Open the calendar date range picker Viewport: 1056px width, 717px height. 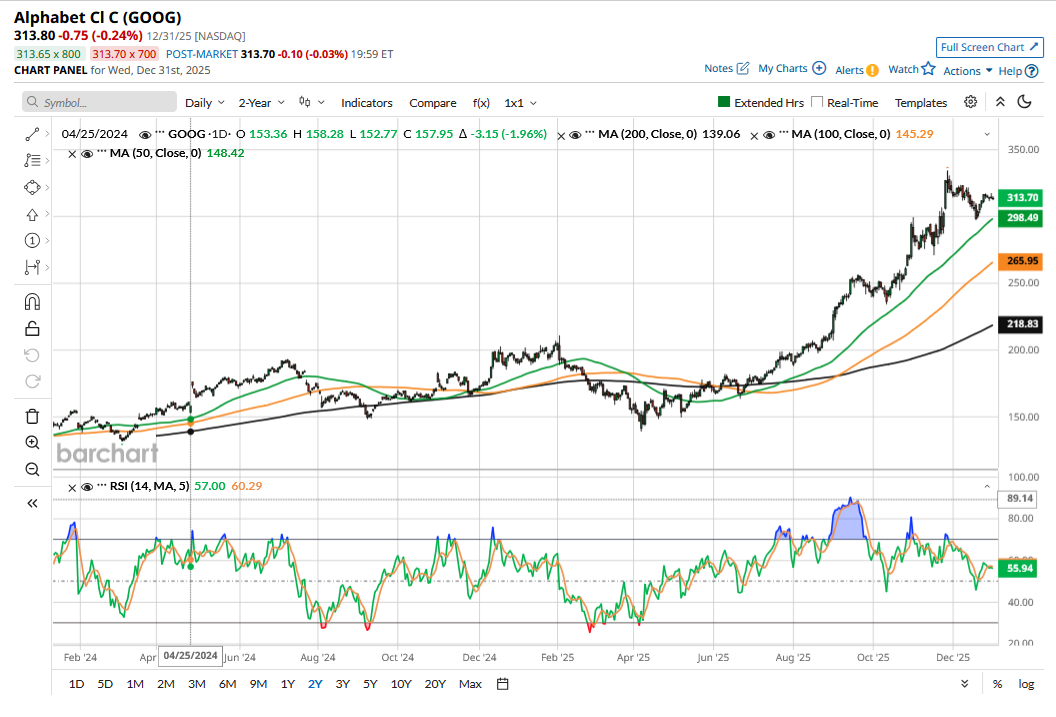(x=503, y=684)
